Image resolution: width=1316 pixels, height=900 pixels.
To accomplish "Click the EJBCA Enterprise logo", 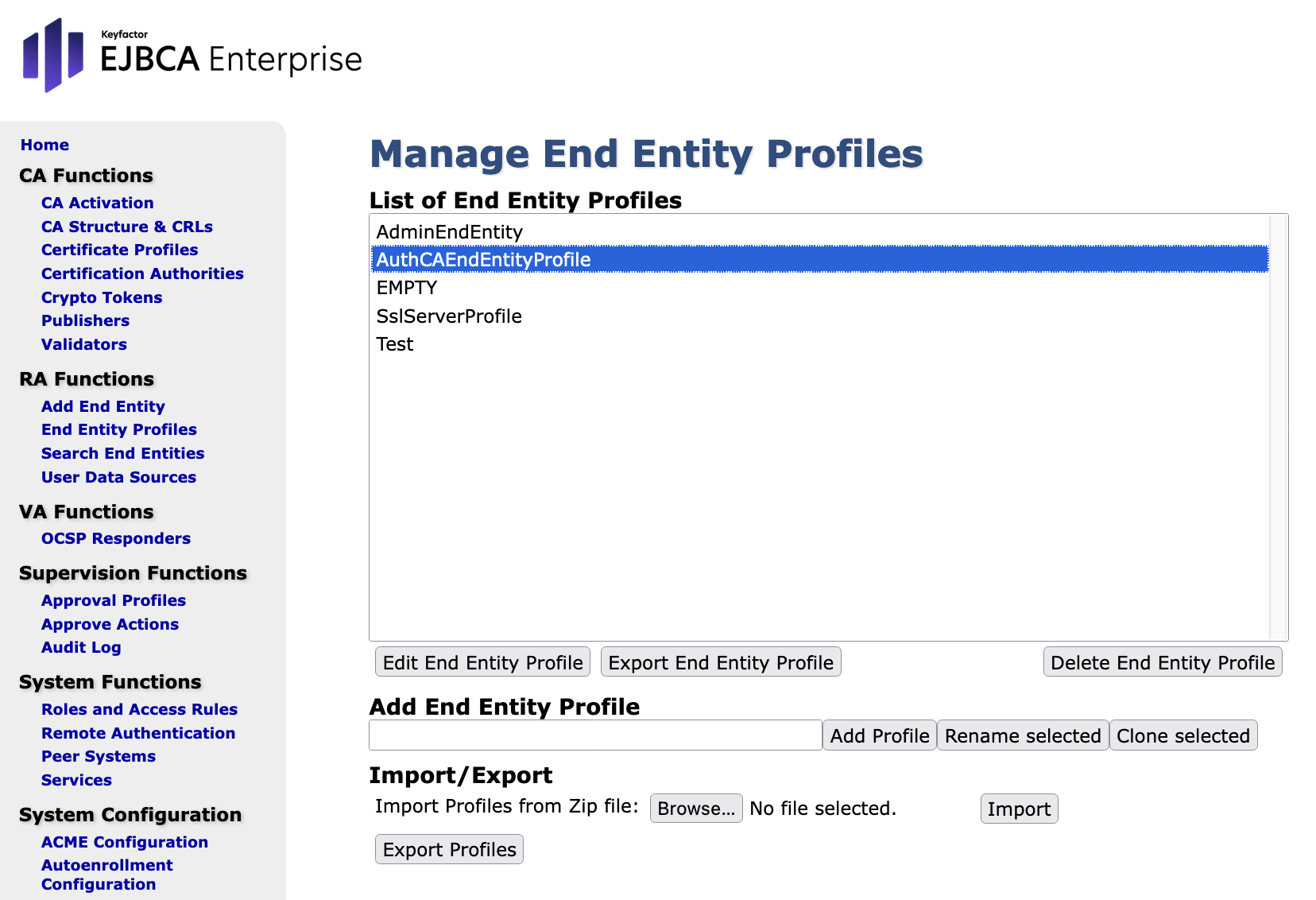I will [x=192, y=56].
